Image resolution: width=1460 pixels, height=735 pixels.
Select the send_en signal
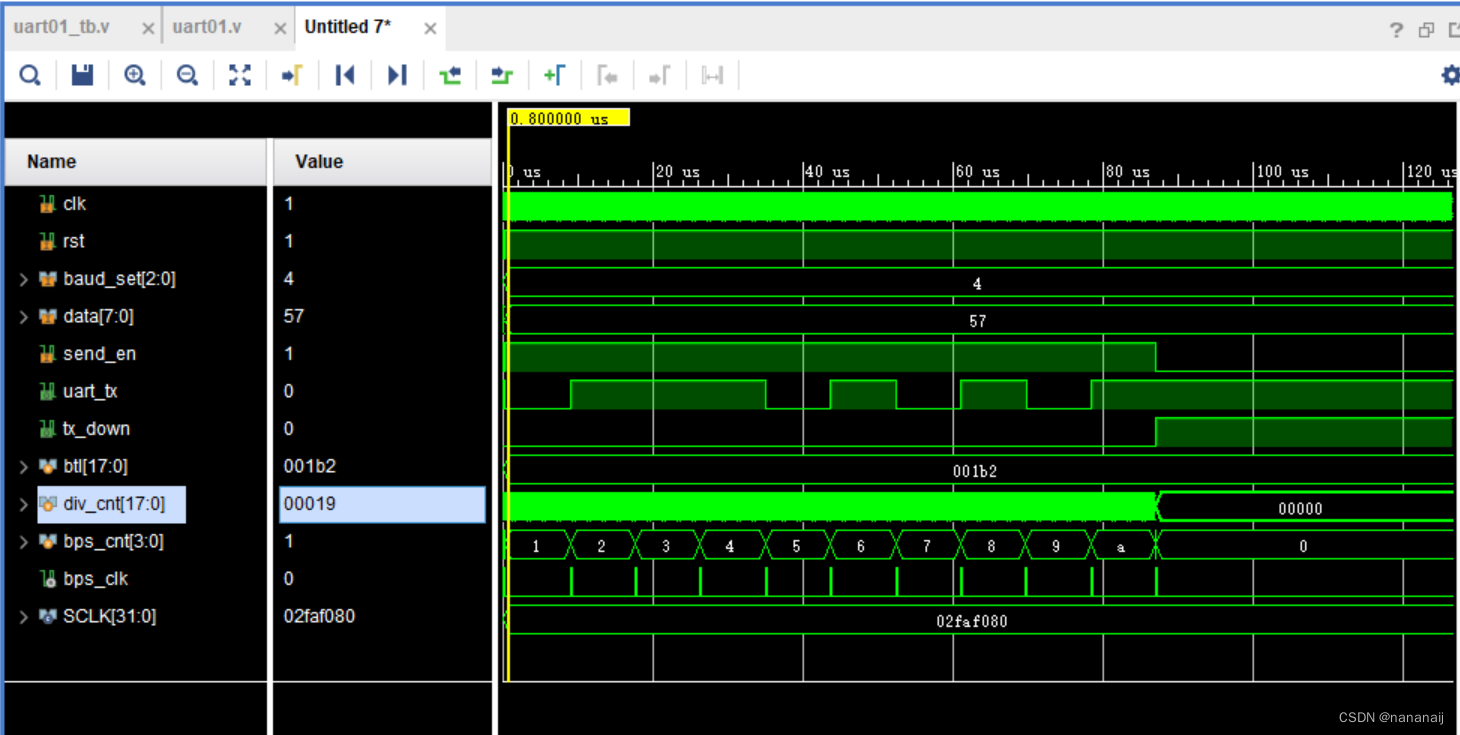click(x=99, y=354)
